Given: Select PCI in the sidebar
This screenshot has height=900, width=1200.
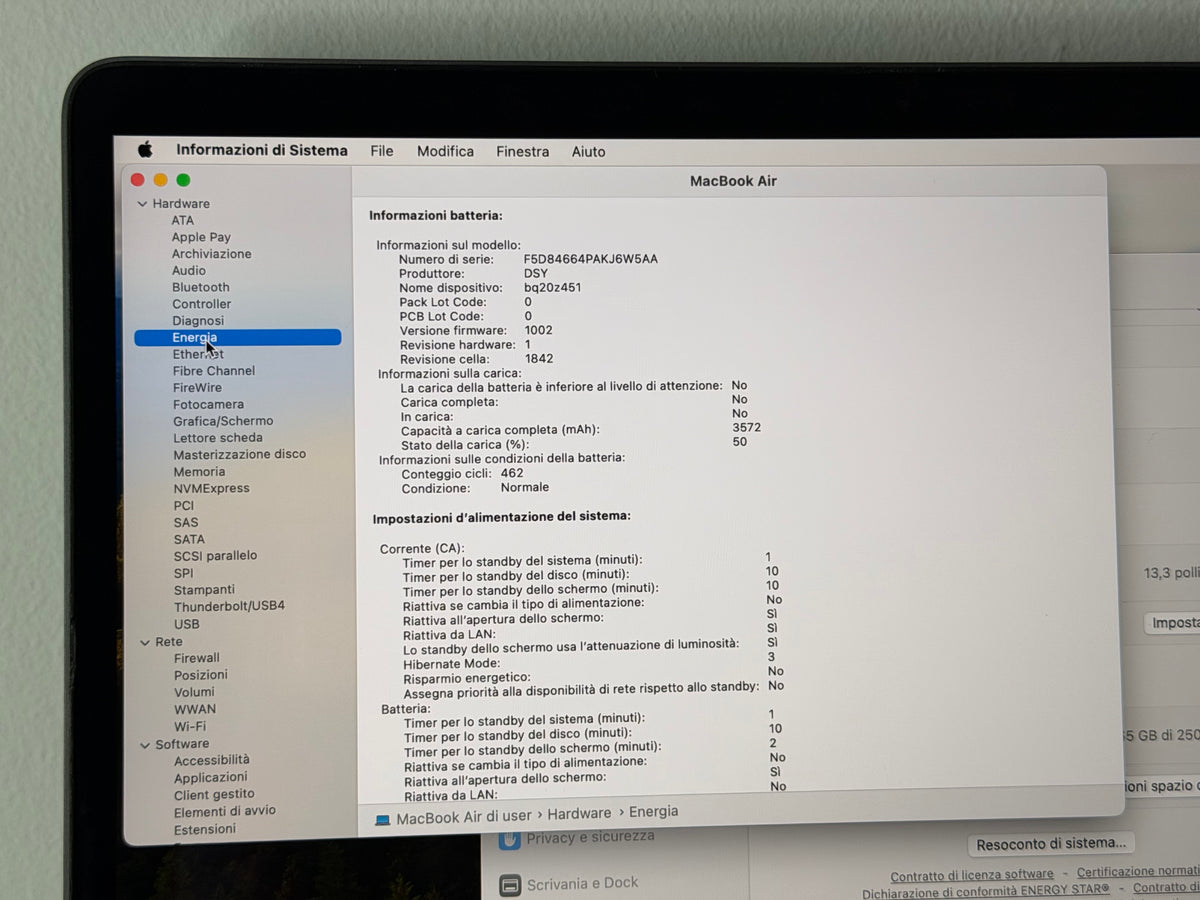Looking at the screenshot, I should (x=184, y=506).
